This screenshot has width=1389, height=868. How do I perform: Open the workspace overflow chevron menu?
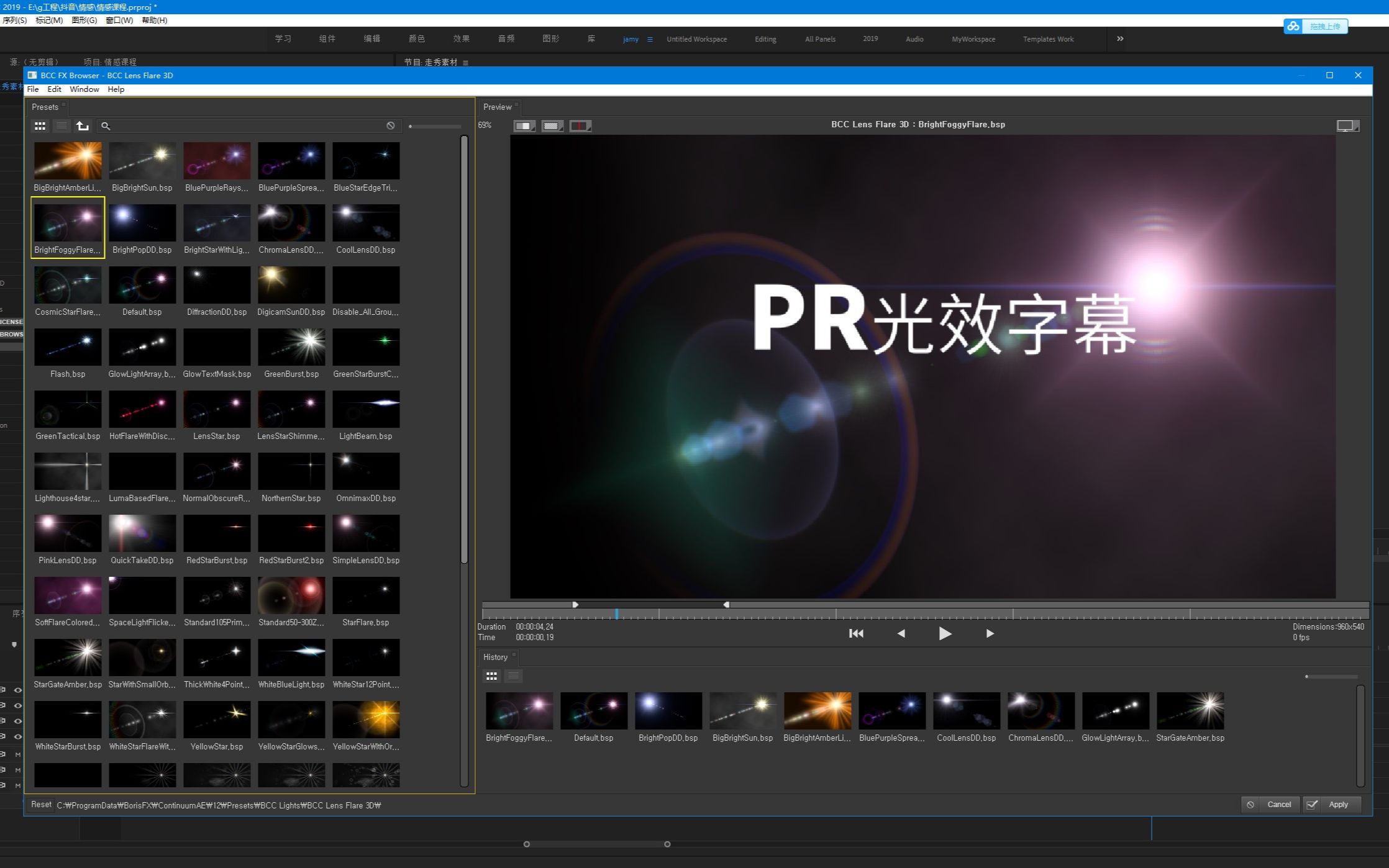[x=1119, y=38]
